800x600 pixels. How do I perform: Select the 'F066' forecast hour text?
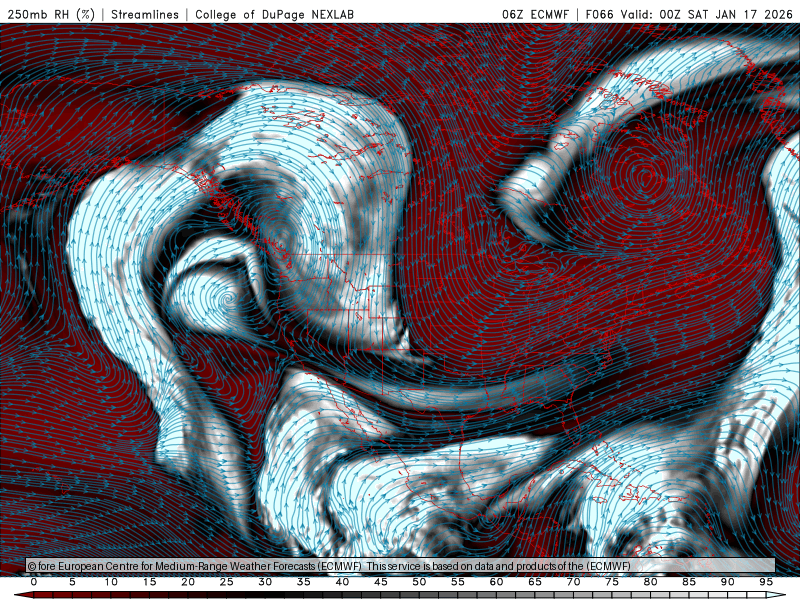(x=599, y=14)
